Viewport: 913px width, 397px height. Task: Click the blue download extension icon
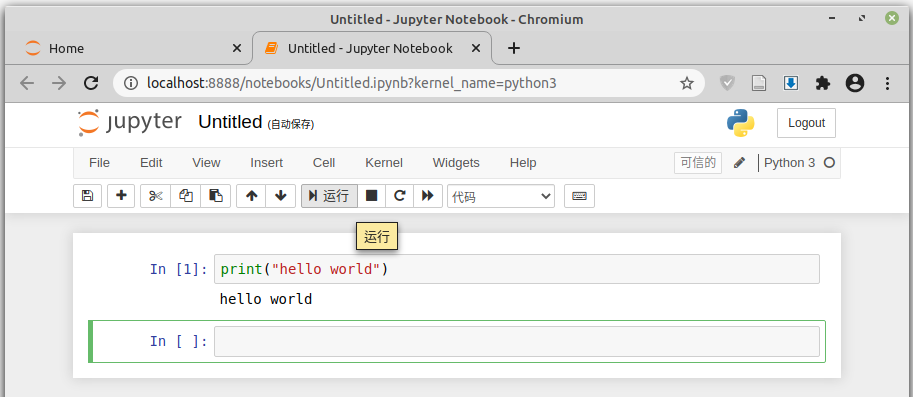pos(791,83)
